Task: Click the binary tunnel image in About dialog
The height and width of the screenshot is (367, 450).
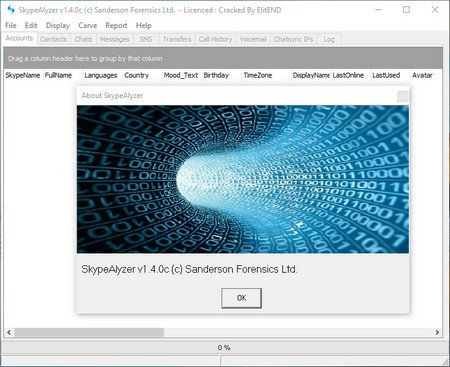Action: (243, 179)
